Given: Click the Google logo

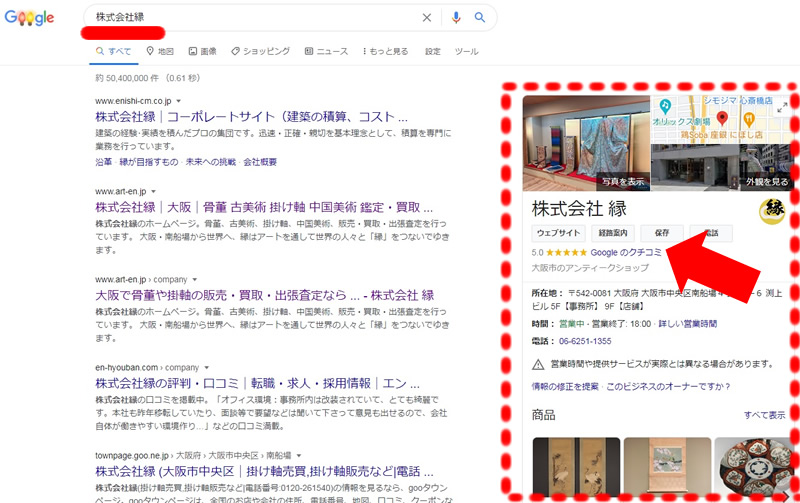Looking at the screenshot, I should point(30,17).
